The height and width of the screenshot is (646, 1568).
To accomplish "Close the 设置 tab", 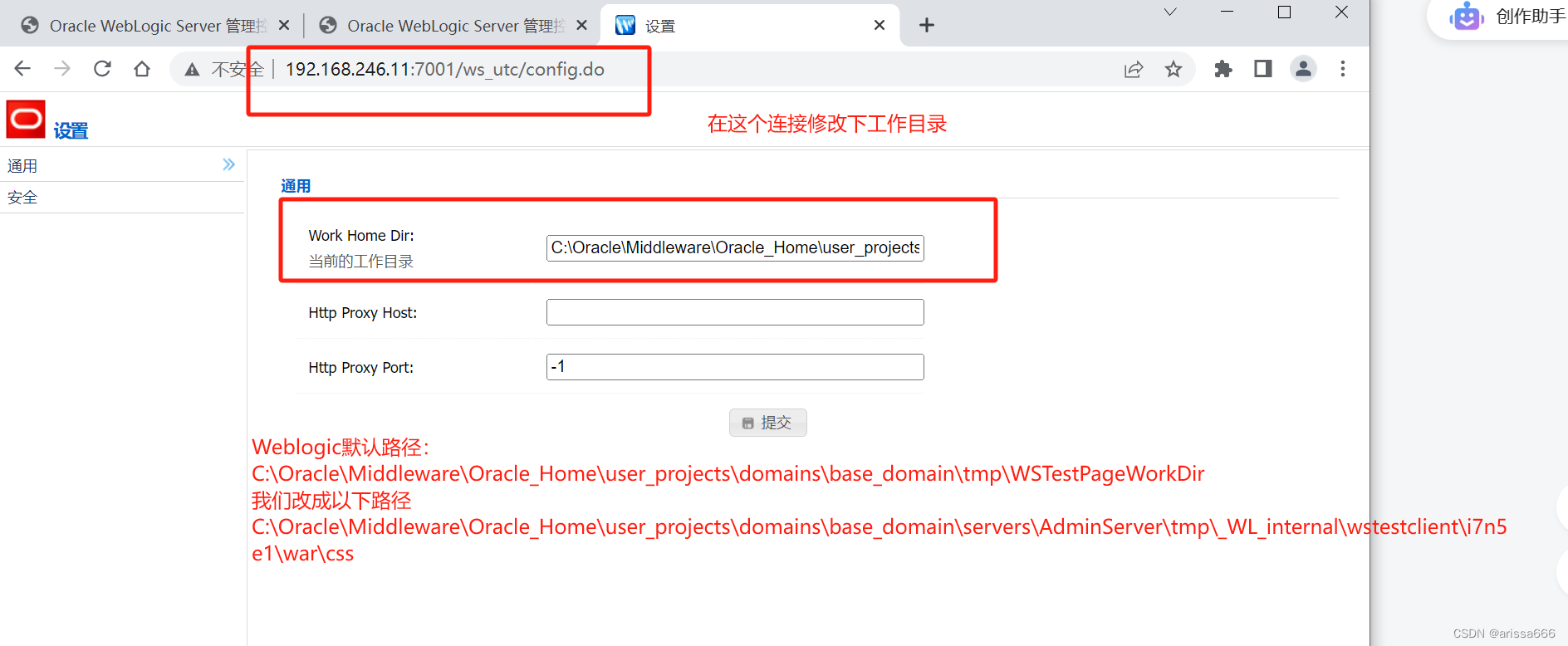I will point(880,26).
